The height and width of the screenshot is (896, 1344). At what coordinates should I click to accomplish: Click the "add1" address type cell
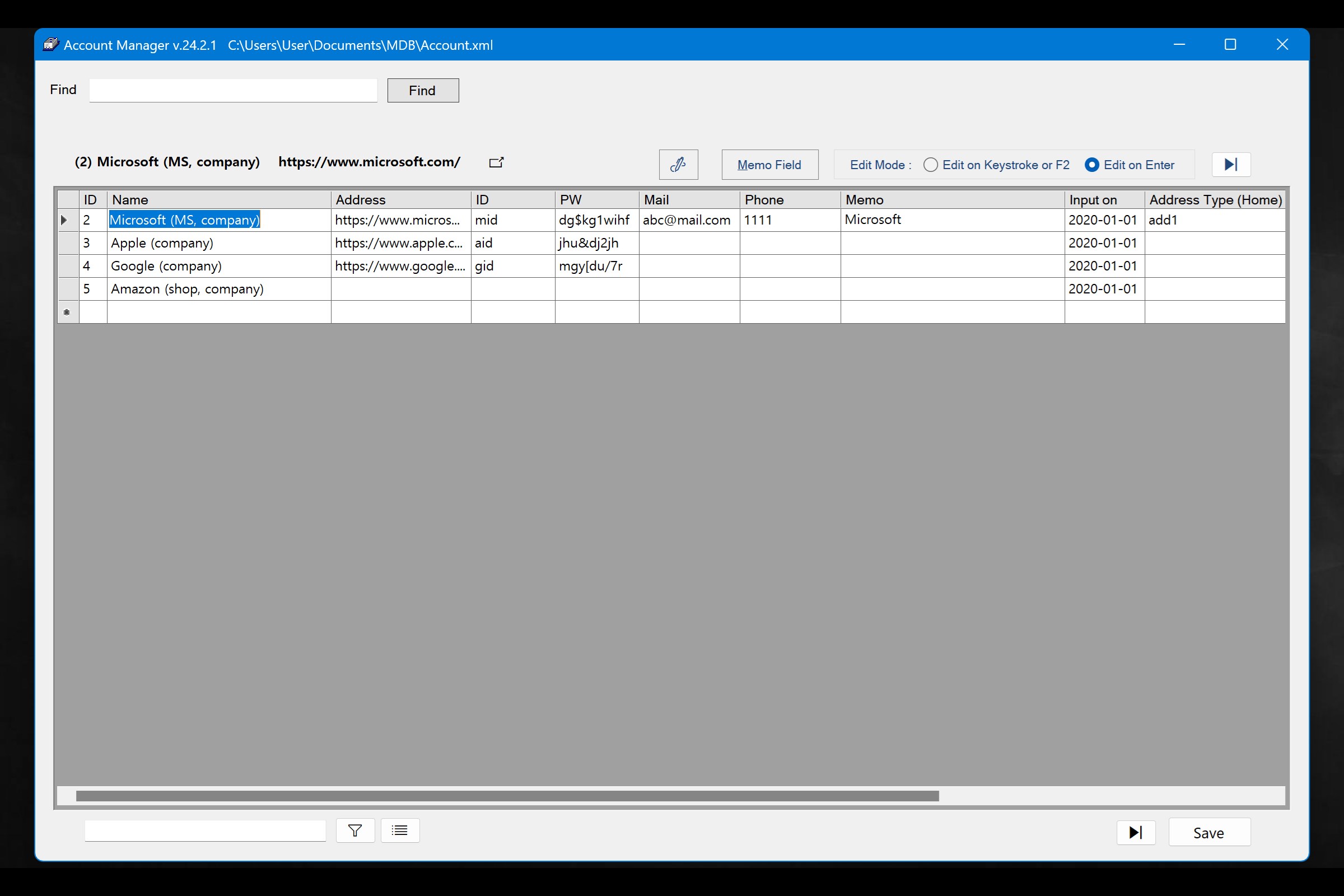(x=1215, y=220)
